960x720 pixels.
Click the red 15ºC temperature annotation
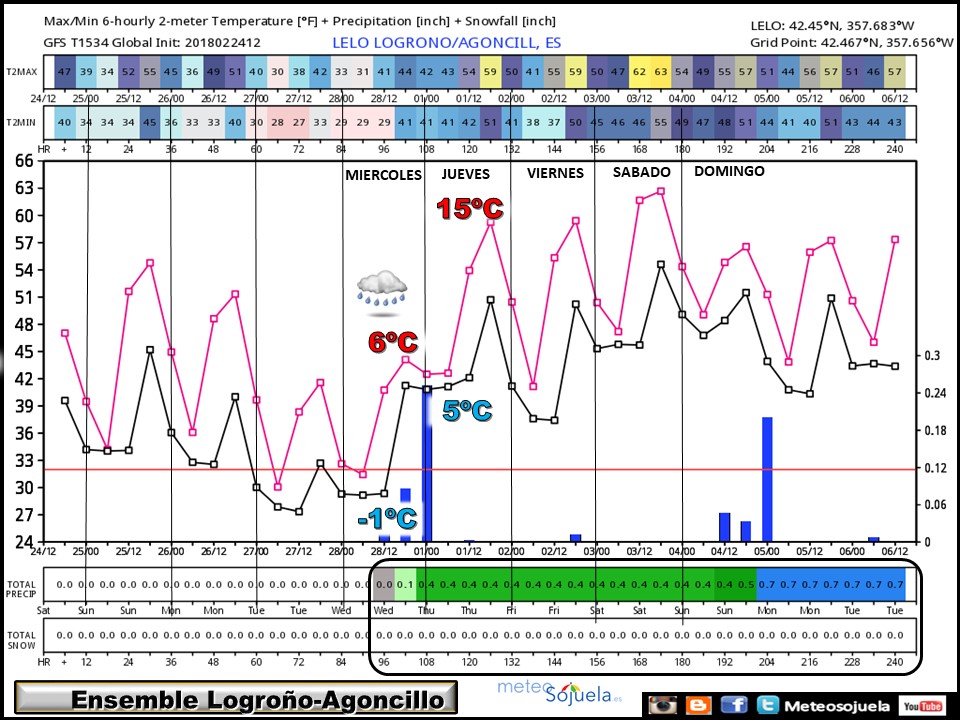coord(470,209)
